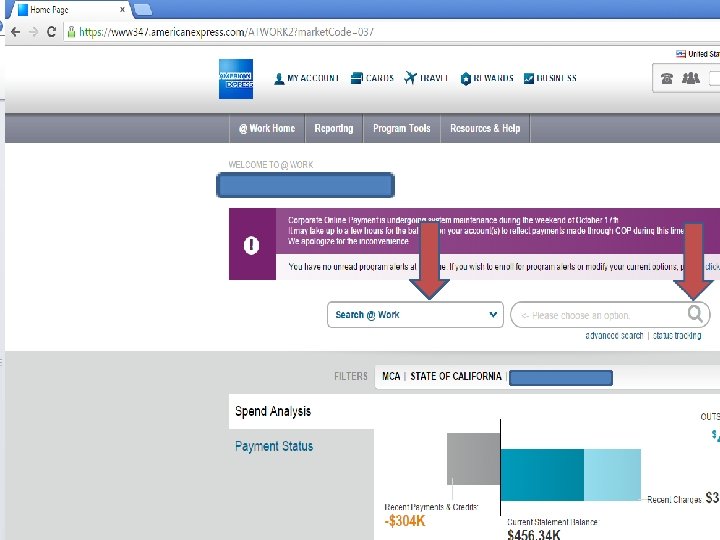Click the gray Recent Payments bar in chart
This screenshot has width=720, height=540.
pos(473,459)
